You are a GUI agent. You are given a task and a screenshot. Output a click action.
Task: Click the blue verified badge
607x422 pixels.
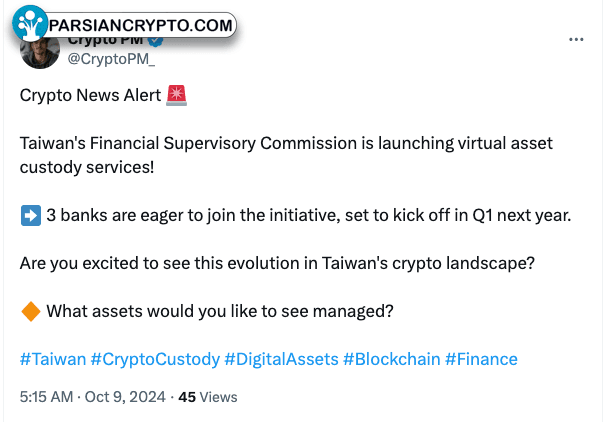pos(156,41)
